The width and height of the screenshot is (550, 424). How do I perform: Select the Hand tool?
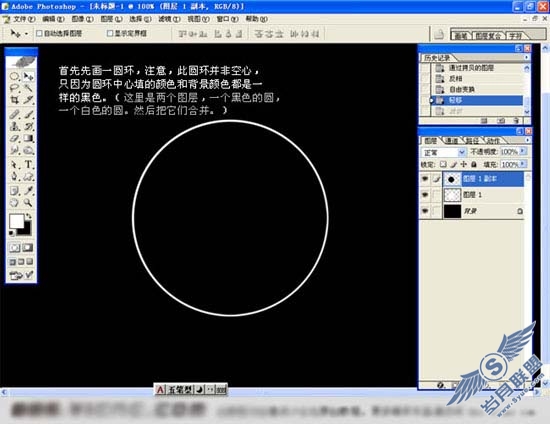14,203
